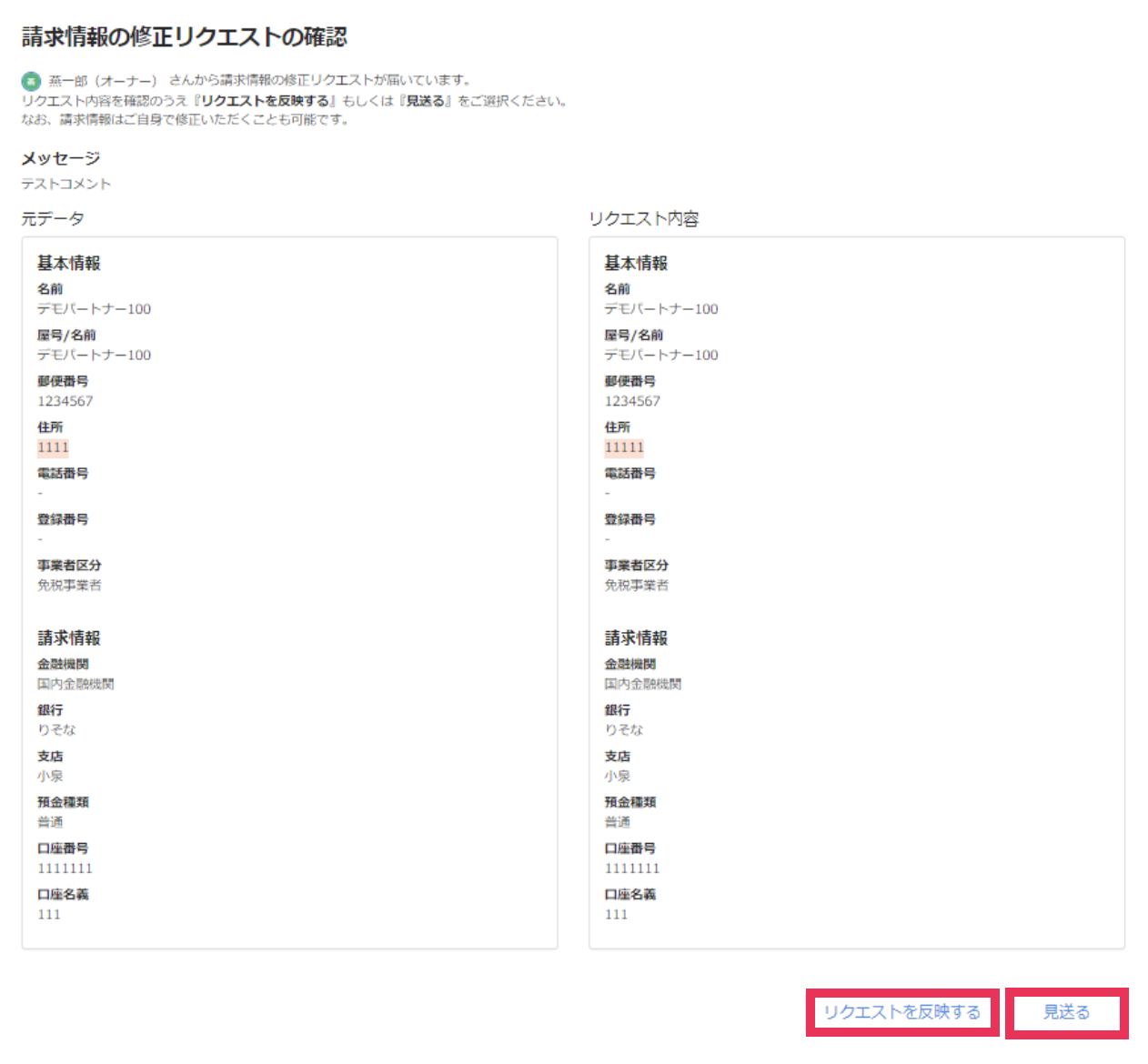Click account holder 111 in リクエスト内容
Viewport: 1148px width, 1064px height.
[x=617, y=915]
